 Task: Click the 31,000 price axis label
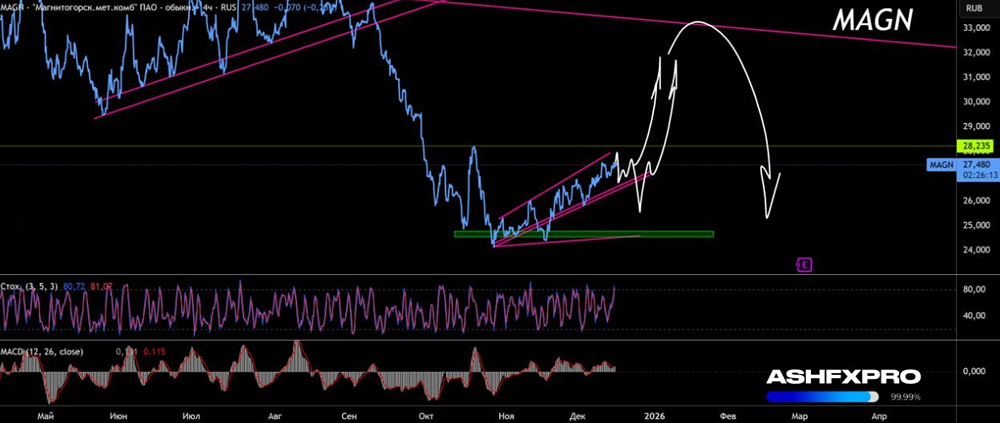pyautogui.click(x=976, y=77)
